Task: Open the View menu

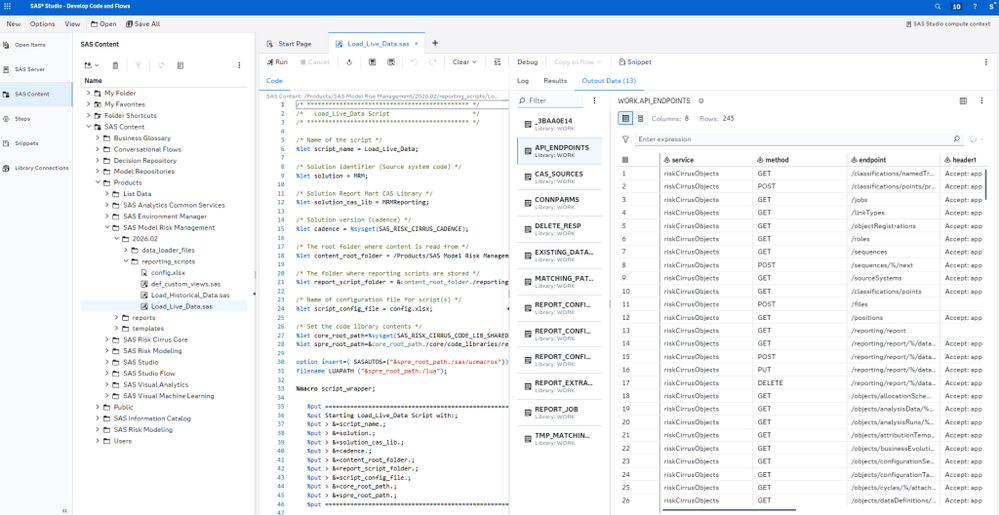Action: [72, 24]
